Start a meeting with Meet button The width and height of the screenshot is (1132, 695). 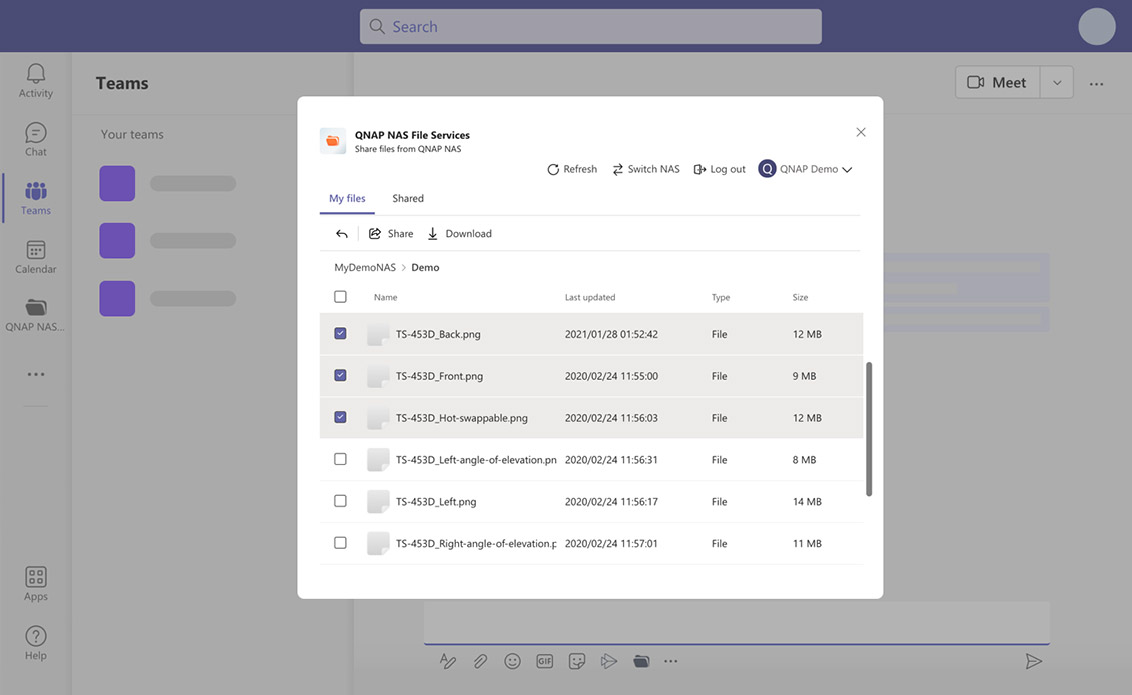click(997, 83)
